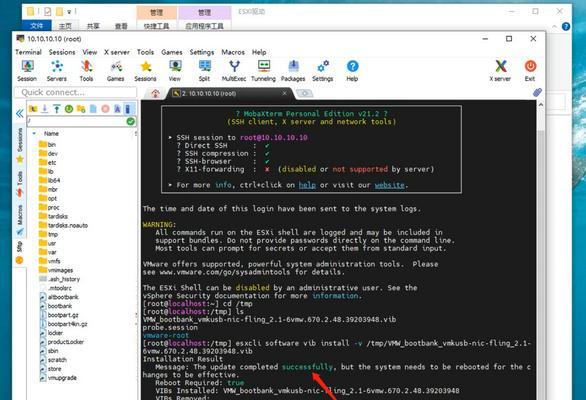Click the View toolbar icon
The height and width of the screenshot is (400, 586).
click(175, 71)
